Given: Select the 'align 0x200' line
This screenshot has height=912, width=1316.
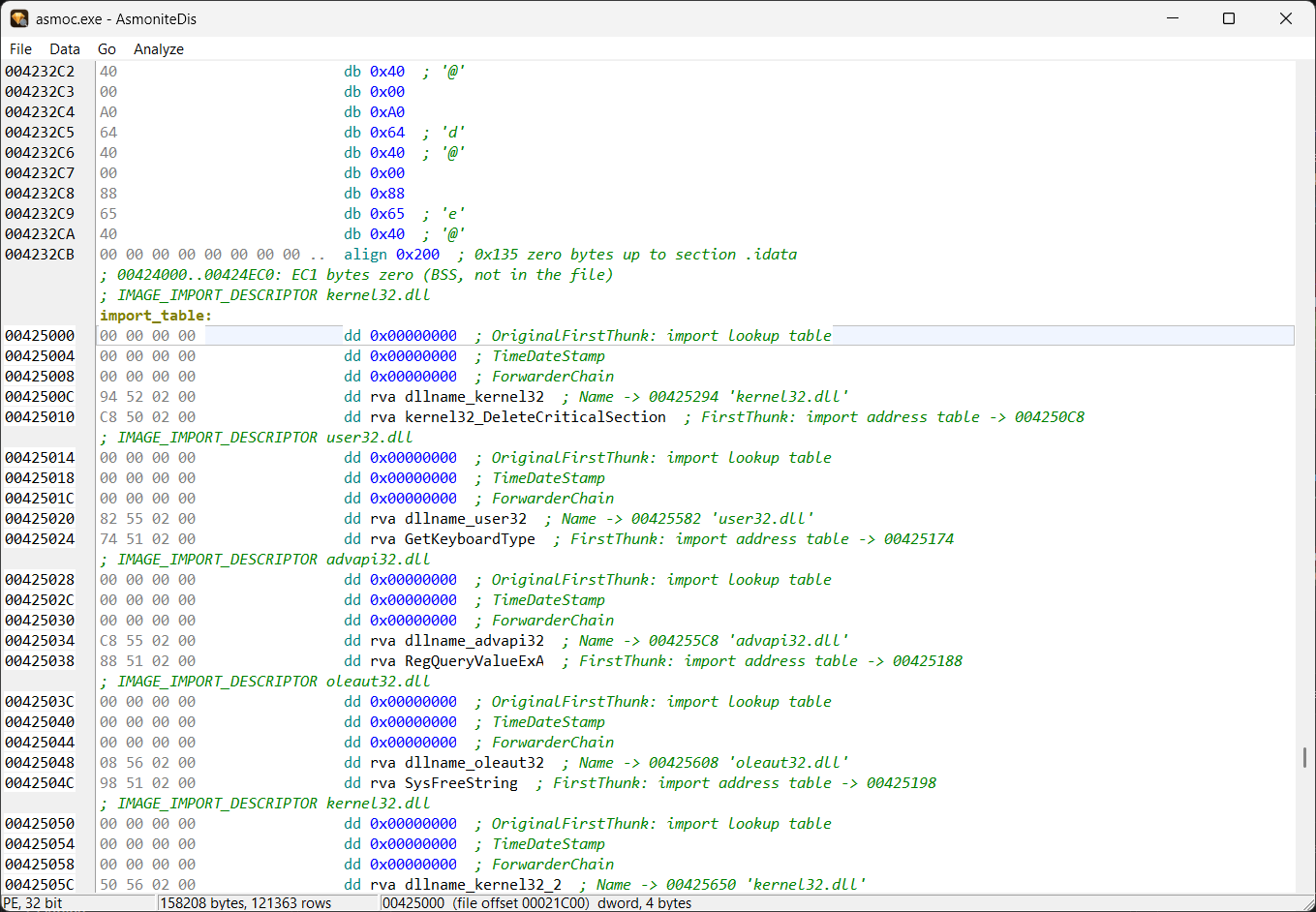Looking at the screenshot, I should point(647,255).
